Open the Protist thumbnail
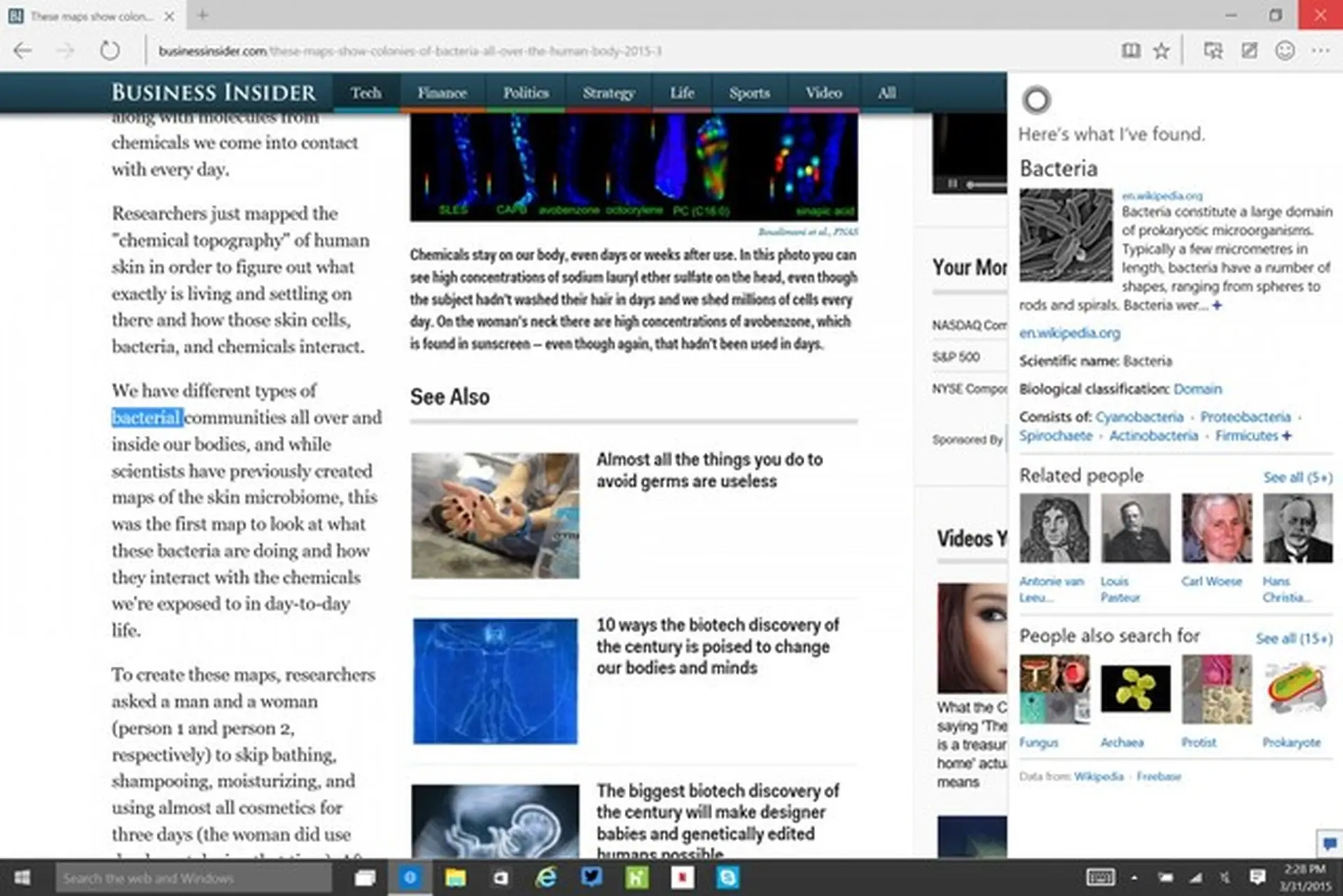This screenshot has width=1343, height=896. 1216,689
